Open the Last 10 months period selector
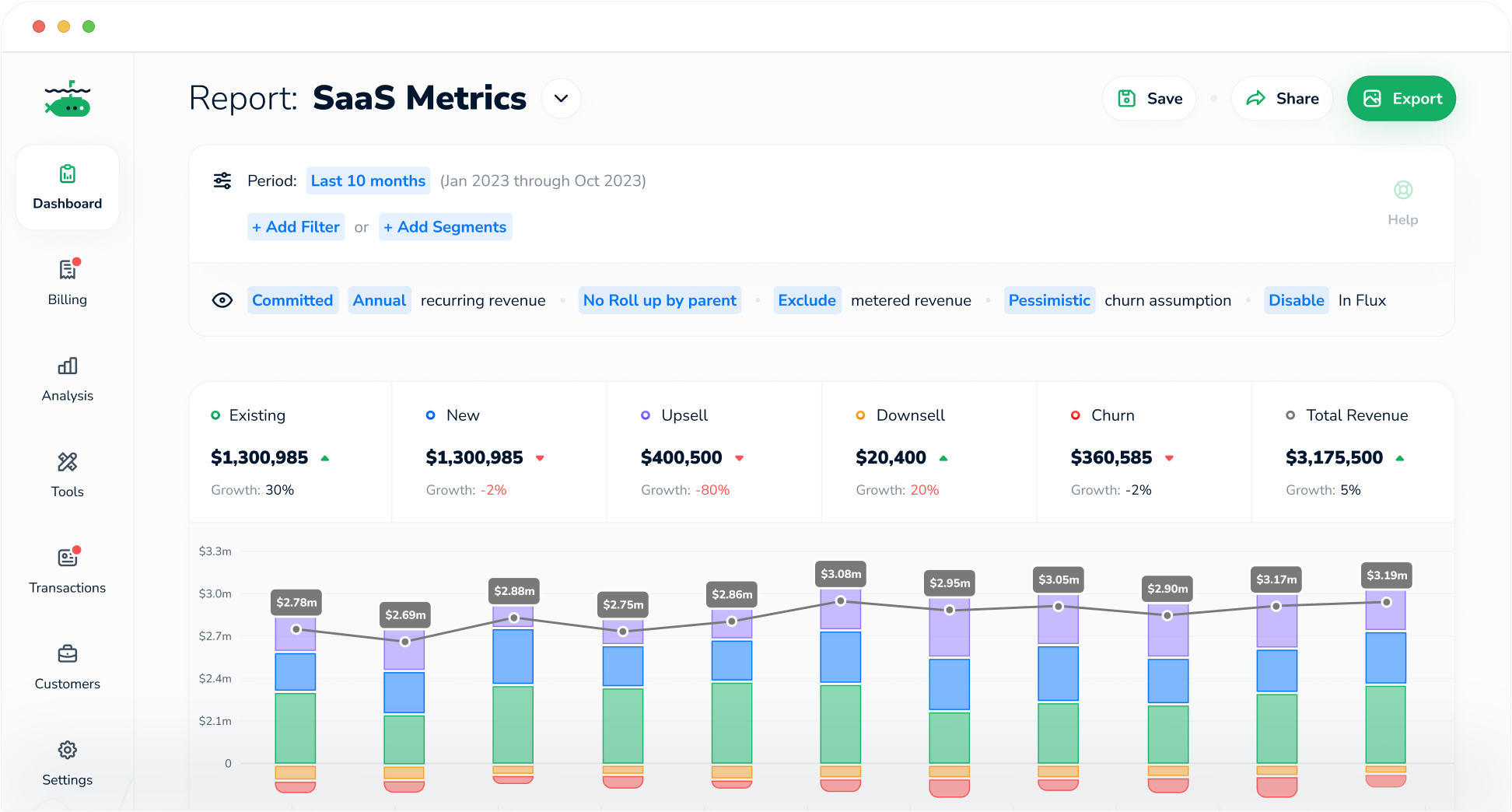 (367, 180)
